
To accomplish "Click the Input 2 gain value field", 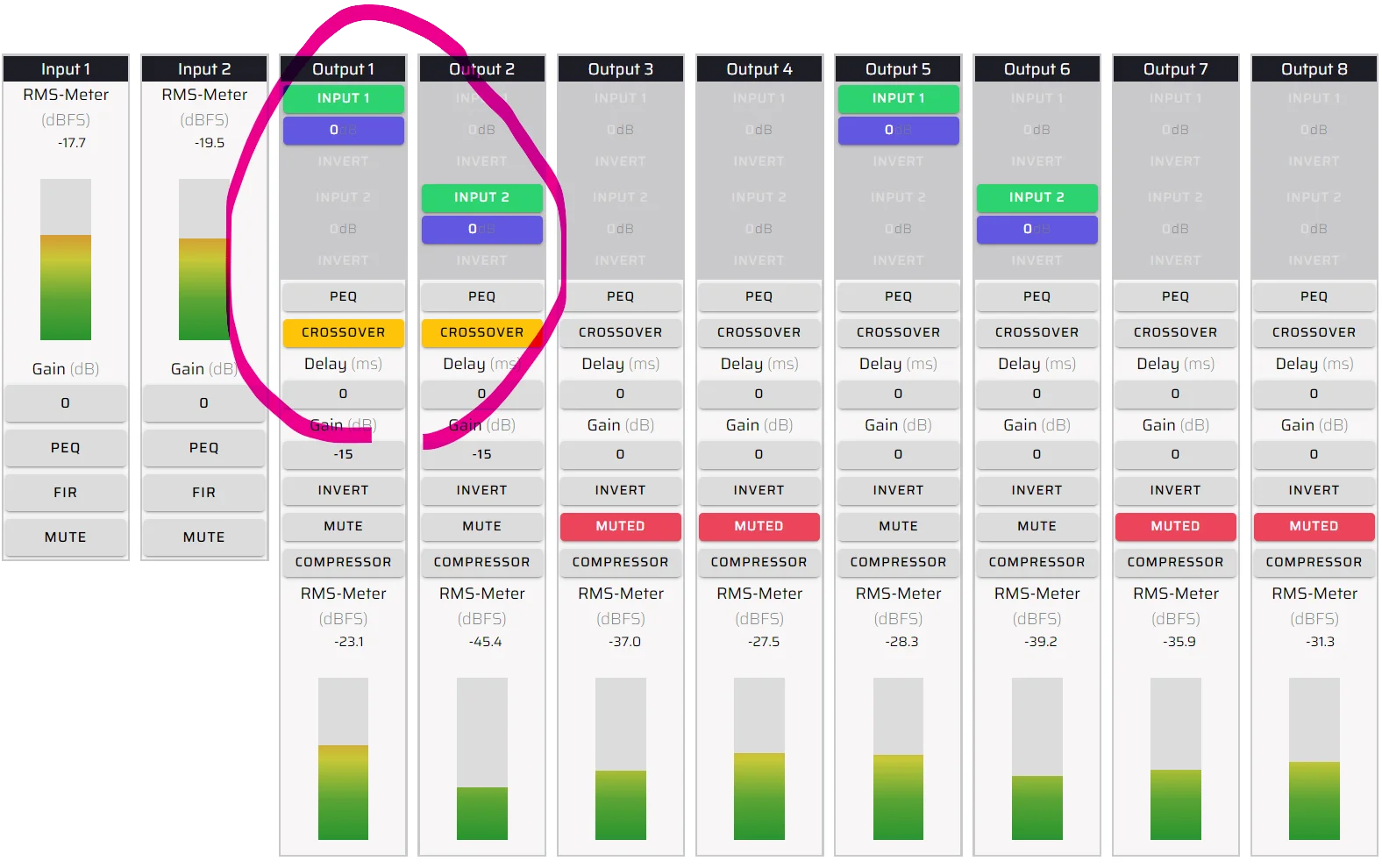I will [203, 402].
